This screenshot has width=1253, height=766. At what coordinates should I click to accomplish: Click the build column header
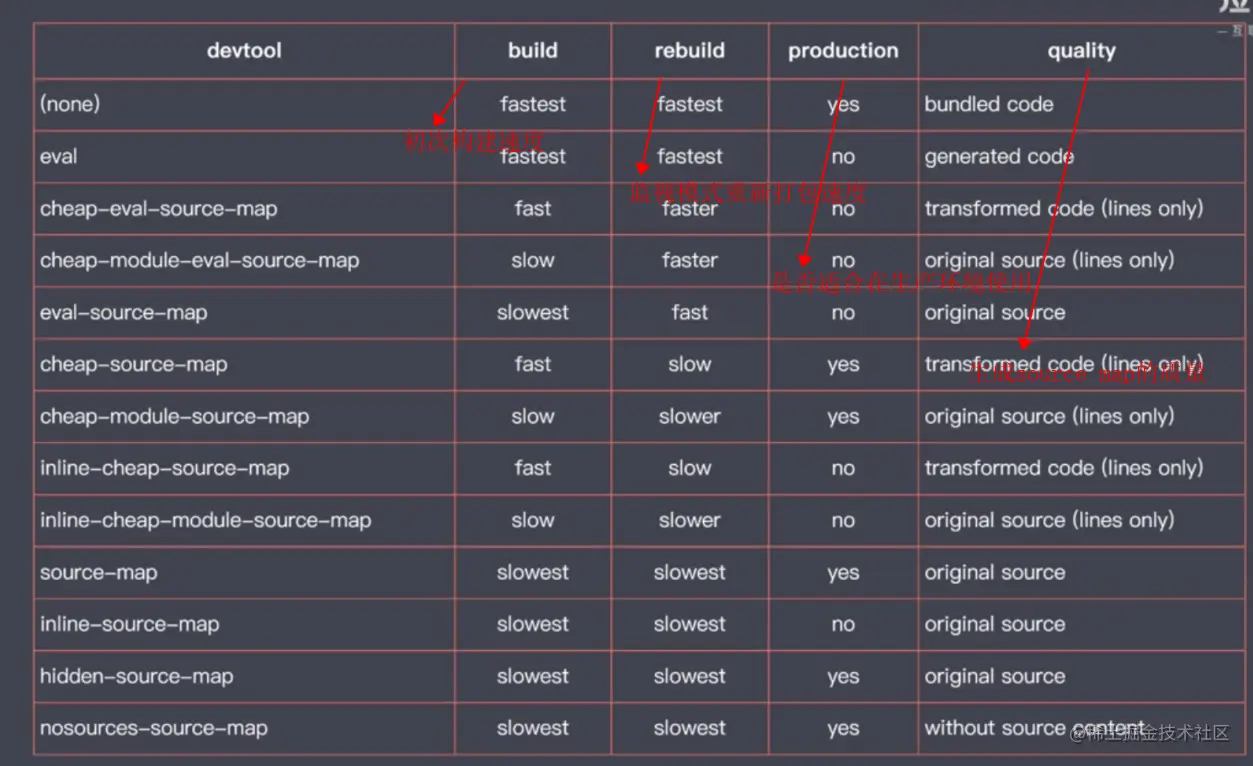[x=532, y=51]
